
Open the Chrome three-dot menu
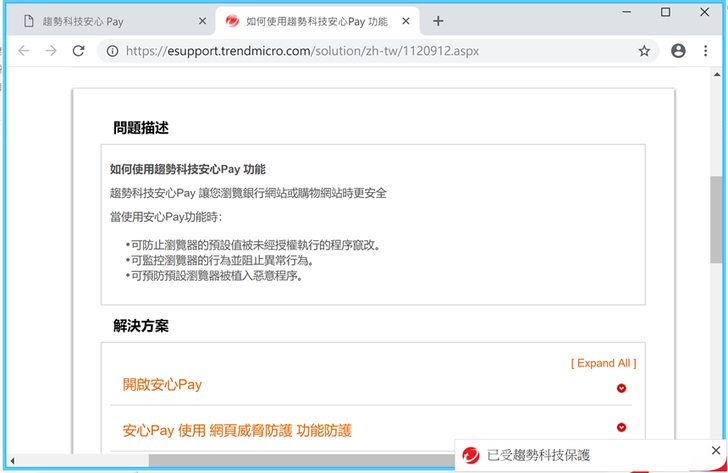click(x=705, y=51)
